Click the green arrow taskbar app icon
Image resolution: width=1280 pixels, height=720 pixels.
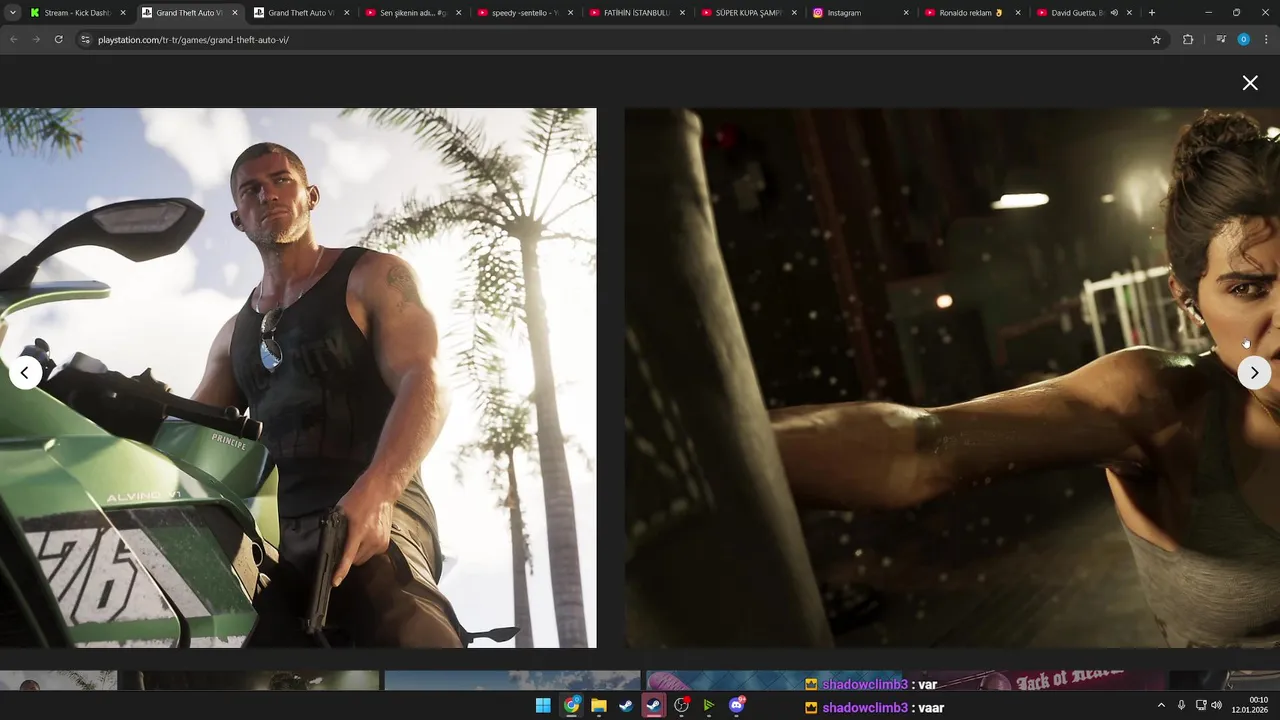[x=709, y=706]
